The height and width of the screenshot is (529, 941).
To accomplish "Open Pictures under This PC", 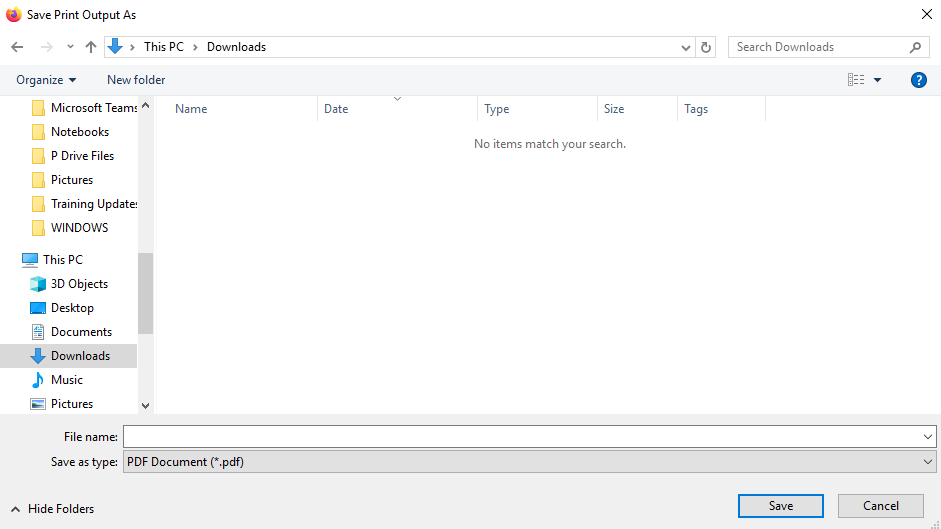I will pos(62,404).
